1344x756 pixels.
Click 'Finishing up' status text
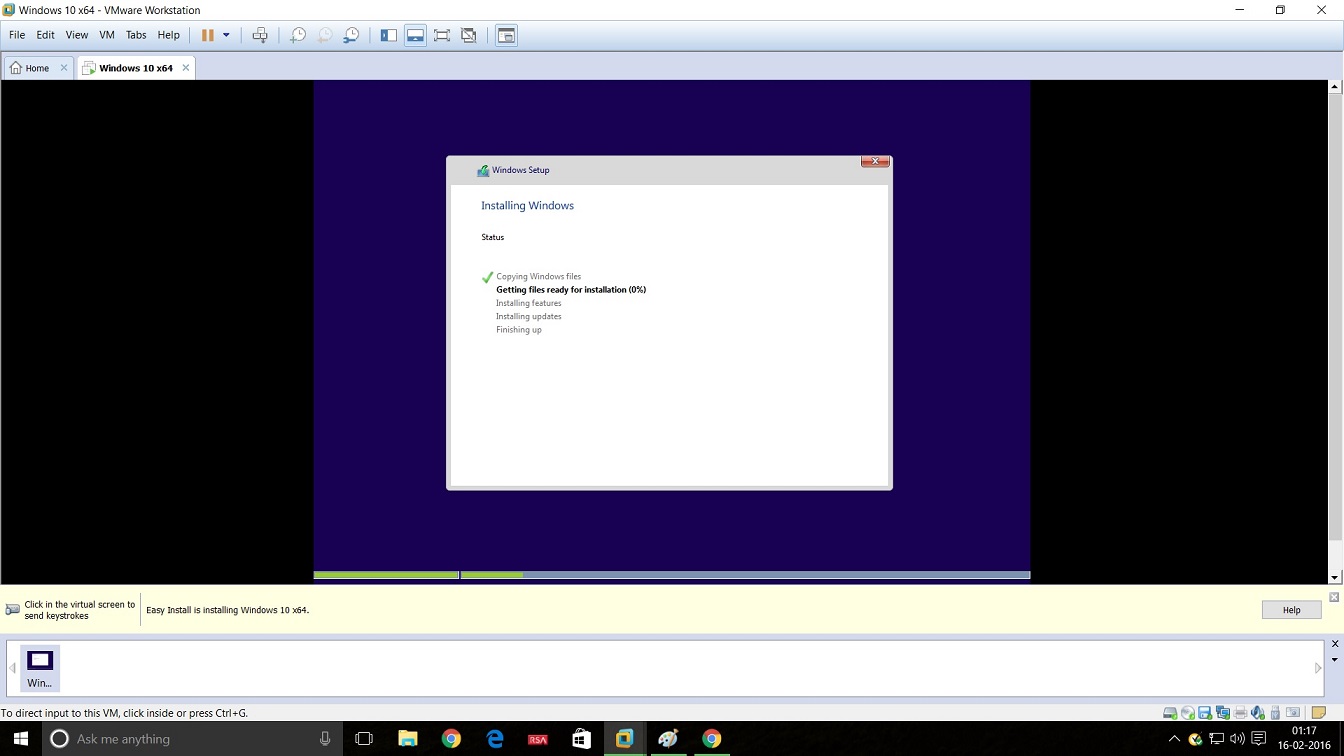(x=519, y=330)
